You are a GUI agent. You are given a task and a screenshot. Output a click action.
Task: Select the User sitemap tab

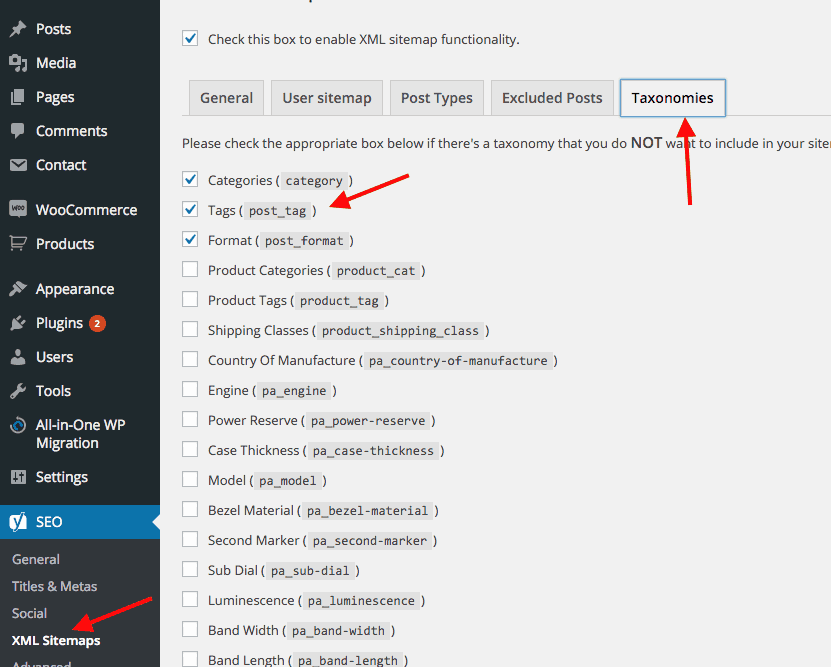pos(327,98)
